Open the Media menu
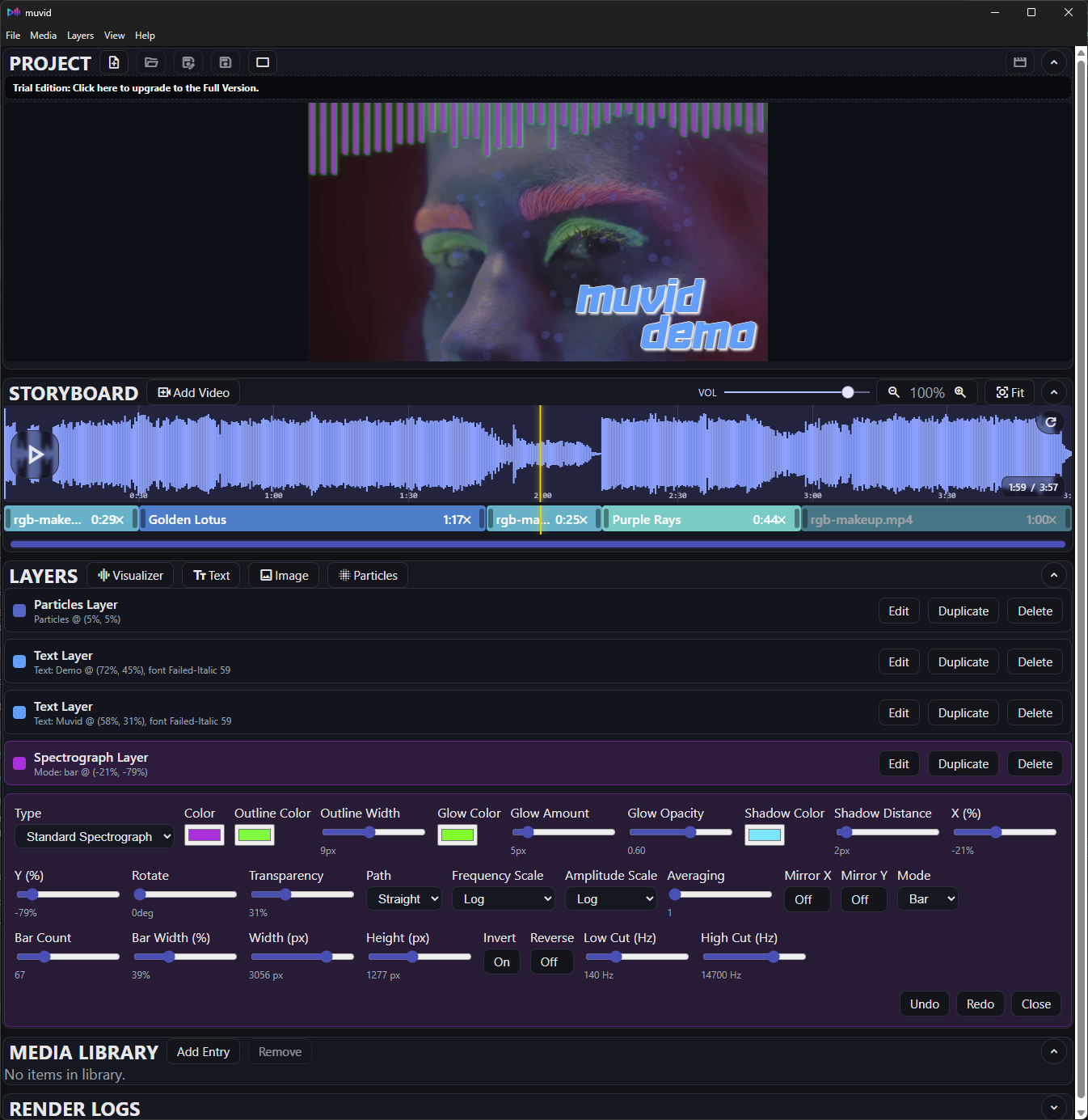This screenshot has width=1088, height=1120. [x=43, y=36]
